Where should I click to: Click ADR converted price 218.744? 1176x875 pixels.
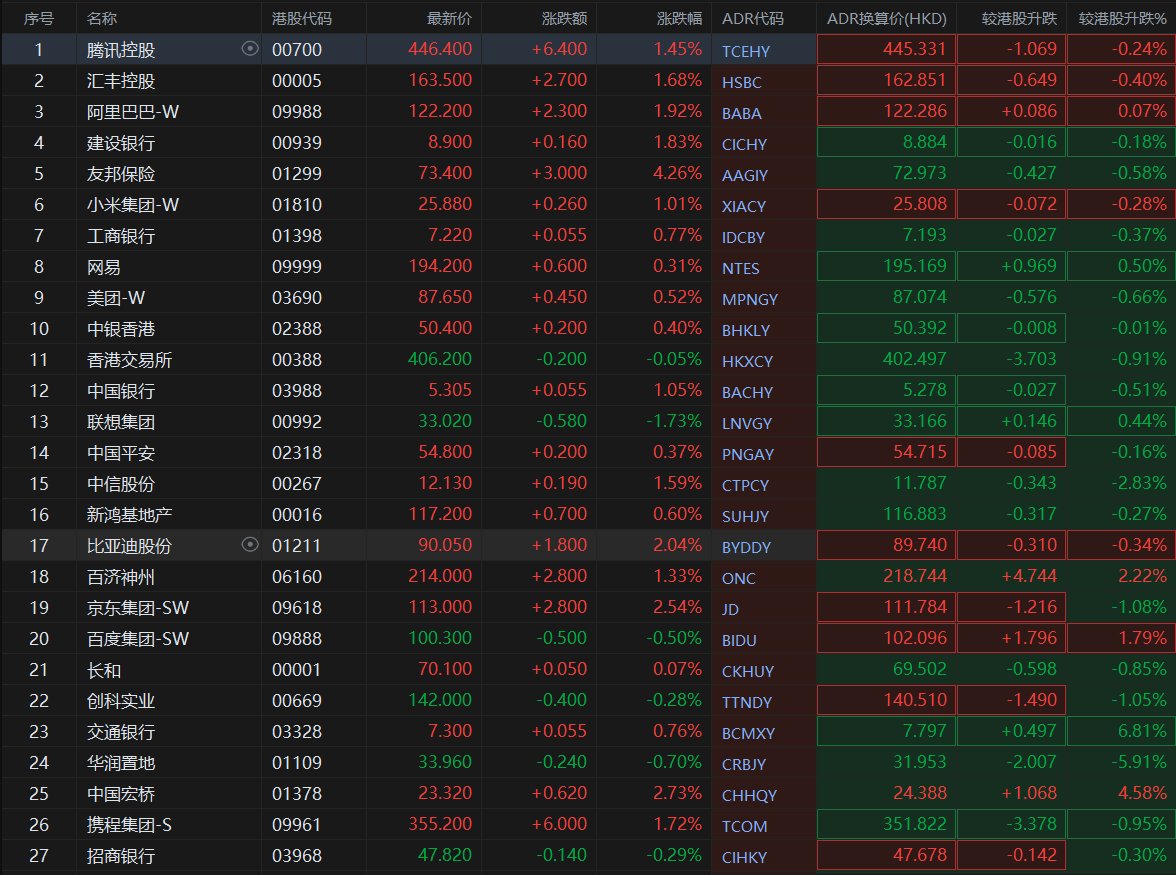(x=914, y=576)
